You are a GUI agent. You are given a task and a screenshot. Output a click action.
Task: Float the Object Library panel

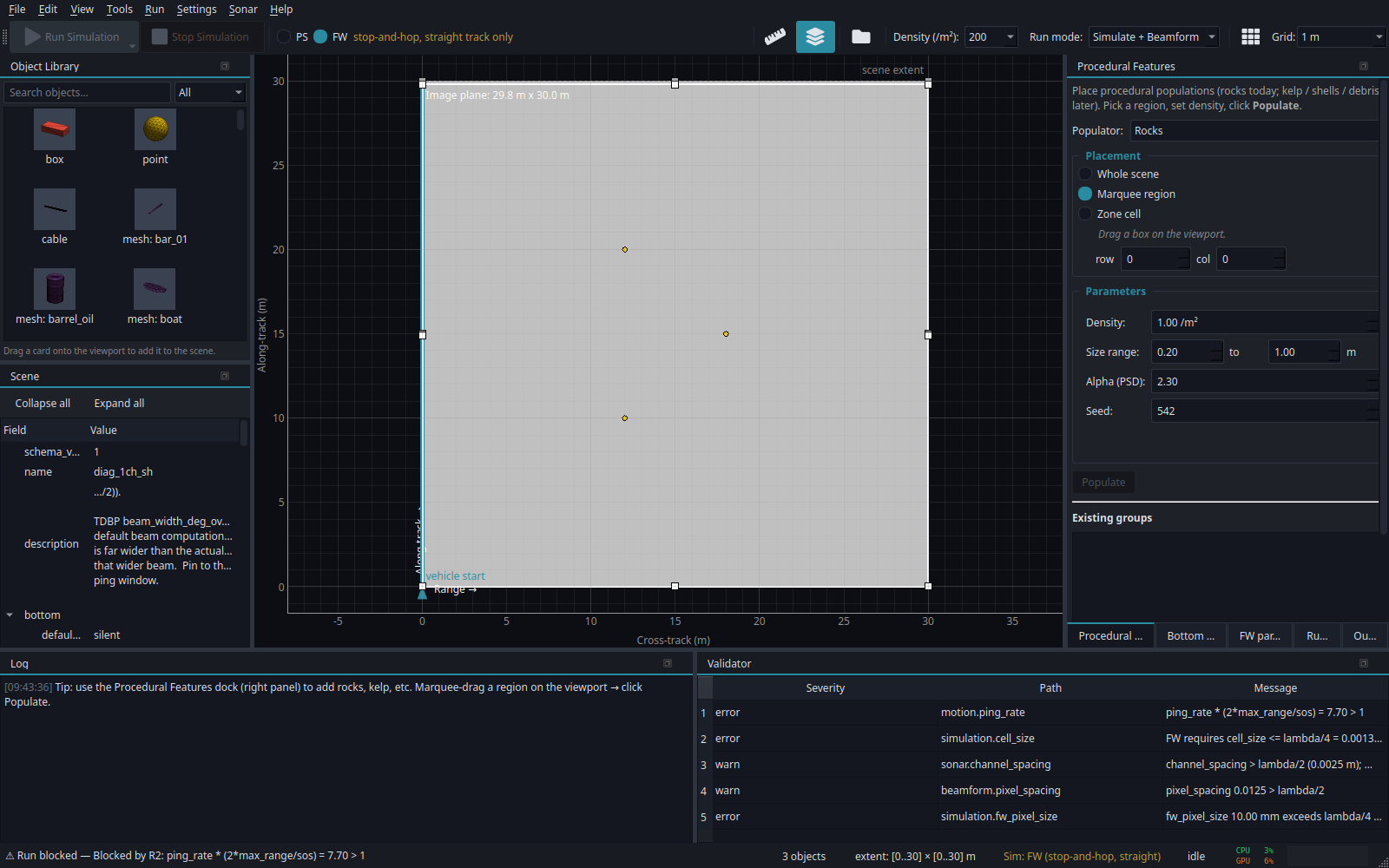225,66
